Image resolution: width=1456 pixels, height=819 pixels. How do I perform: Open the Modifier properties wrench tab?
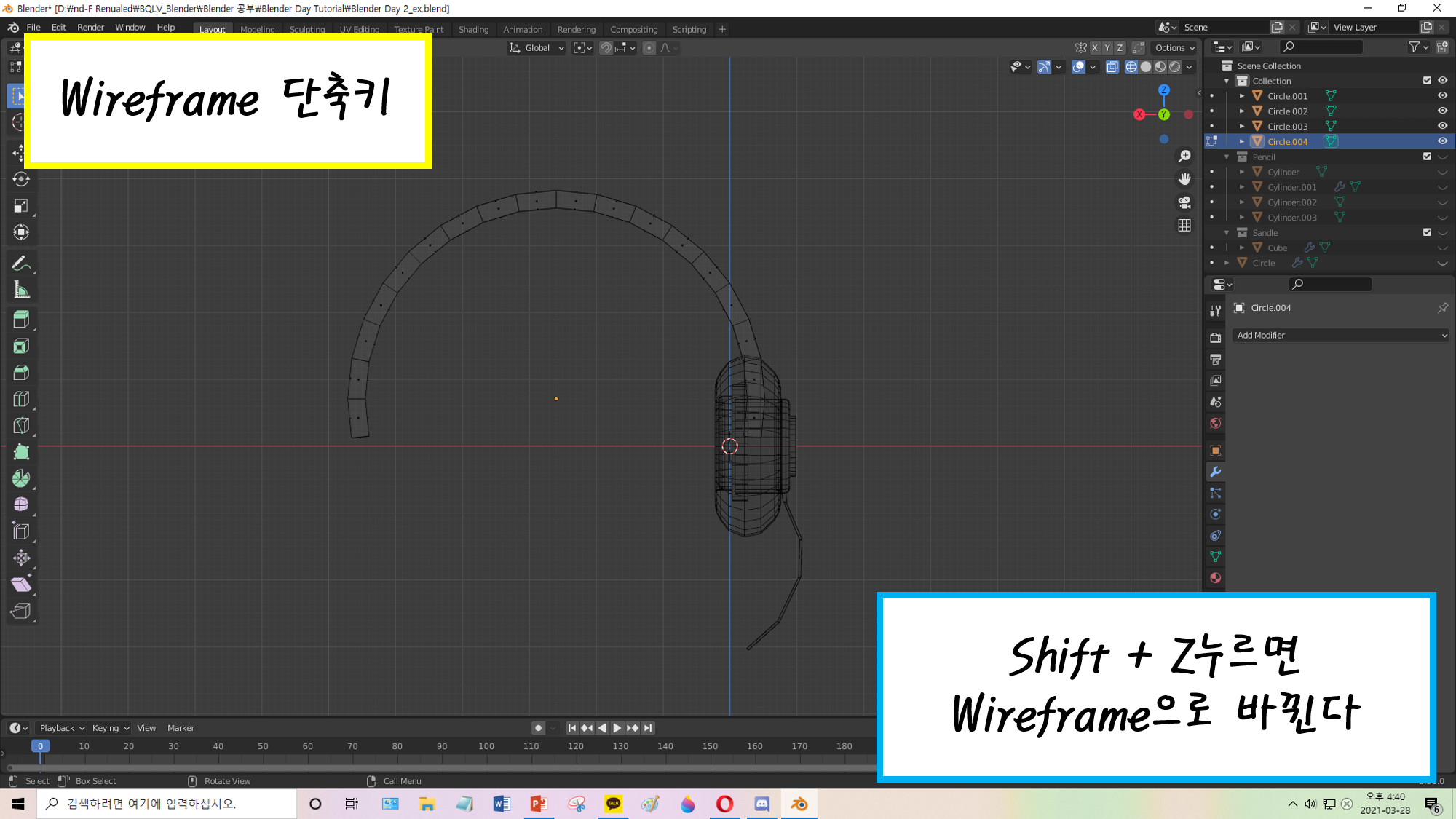click(x=1215, y=472)
